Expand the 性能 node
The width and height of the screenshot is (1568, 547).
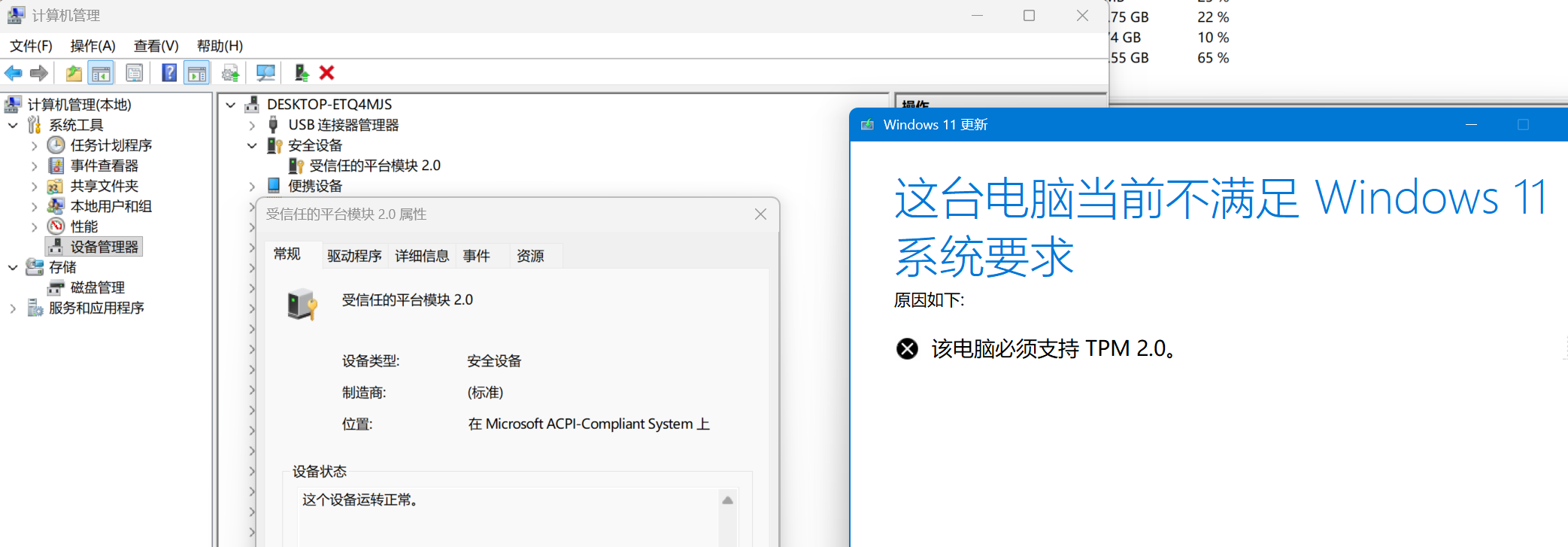tap(34, 226)
